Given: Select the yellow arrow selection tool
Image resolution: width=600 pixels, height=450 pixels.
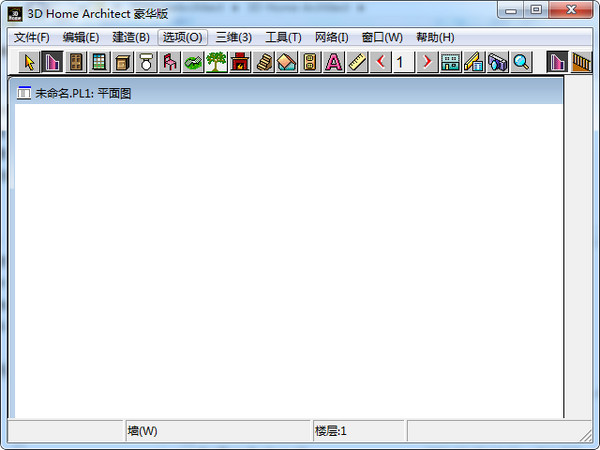Looking at the screenshot, I should 29,62.
